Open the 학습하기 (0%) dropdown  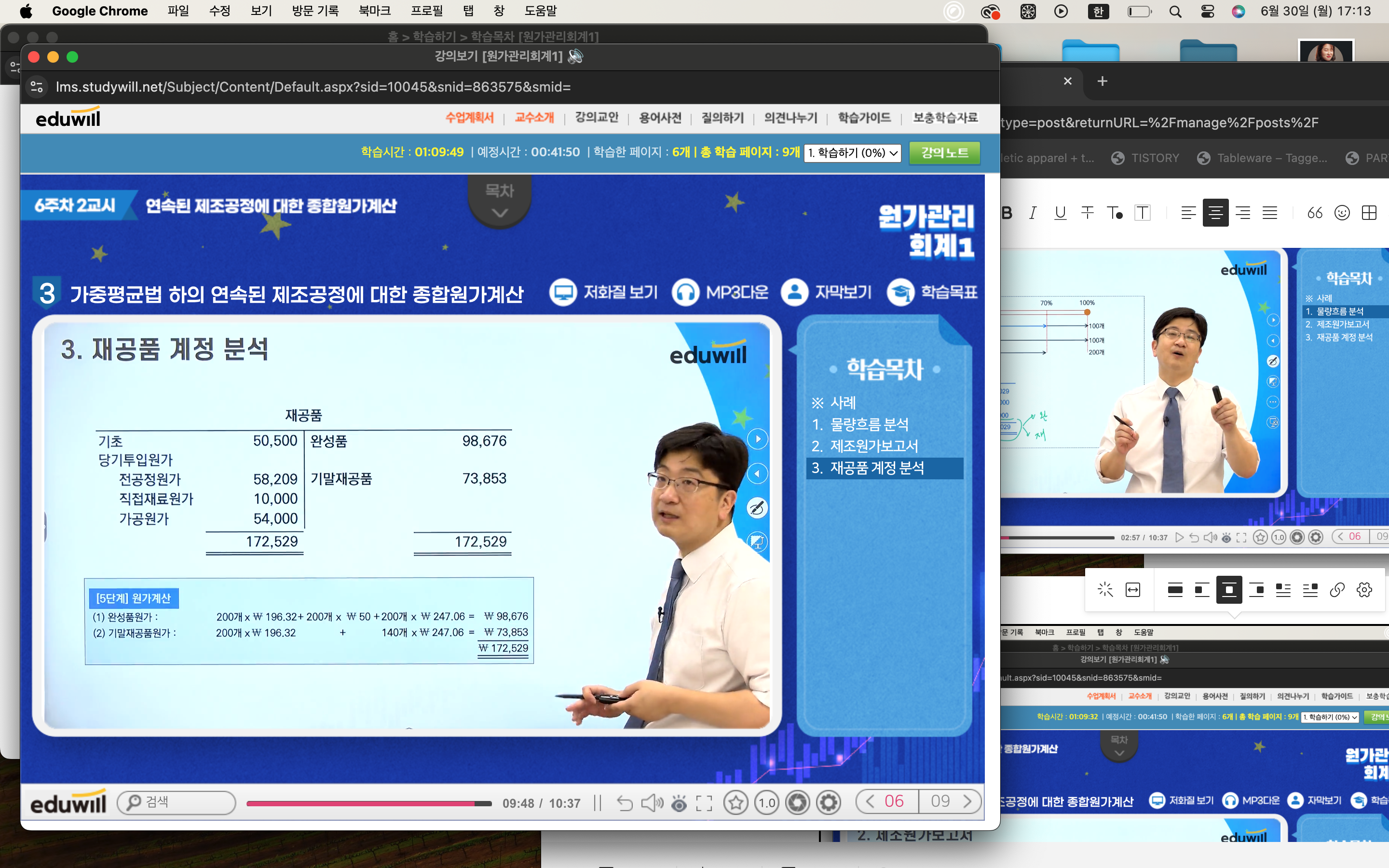(852, 153)
